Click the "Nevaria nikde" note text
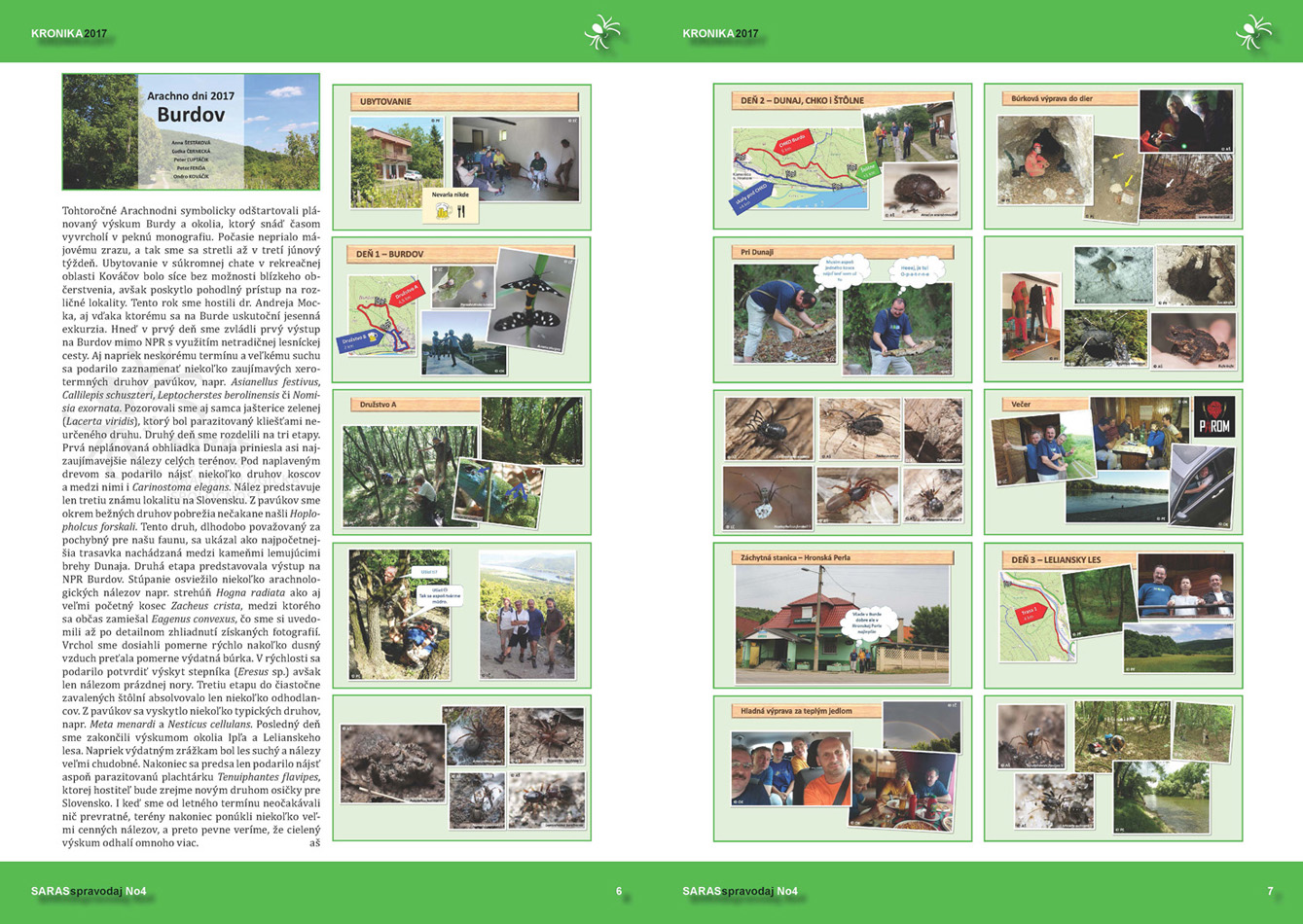 coord(451,195)
